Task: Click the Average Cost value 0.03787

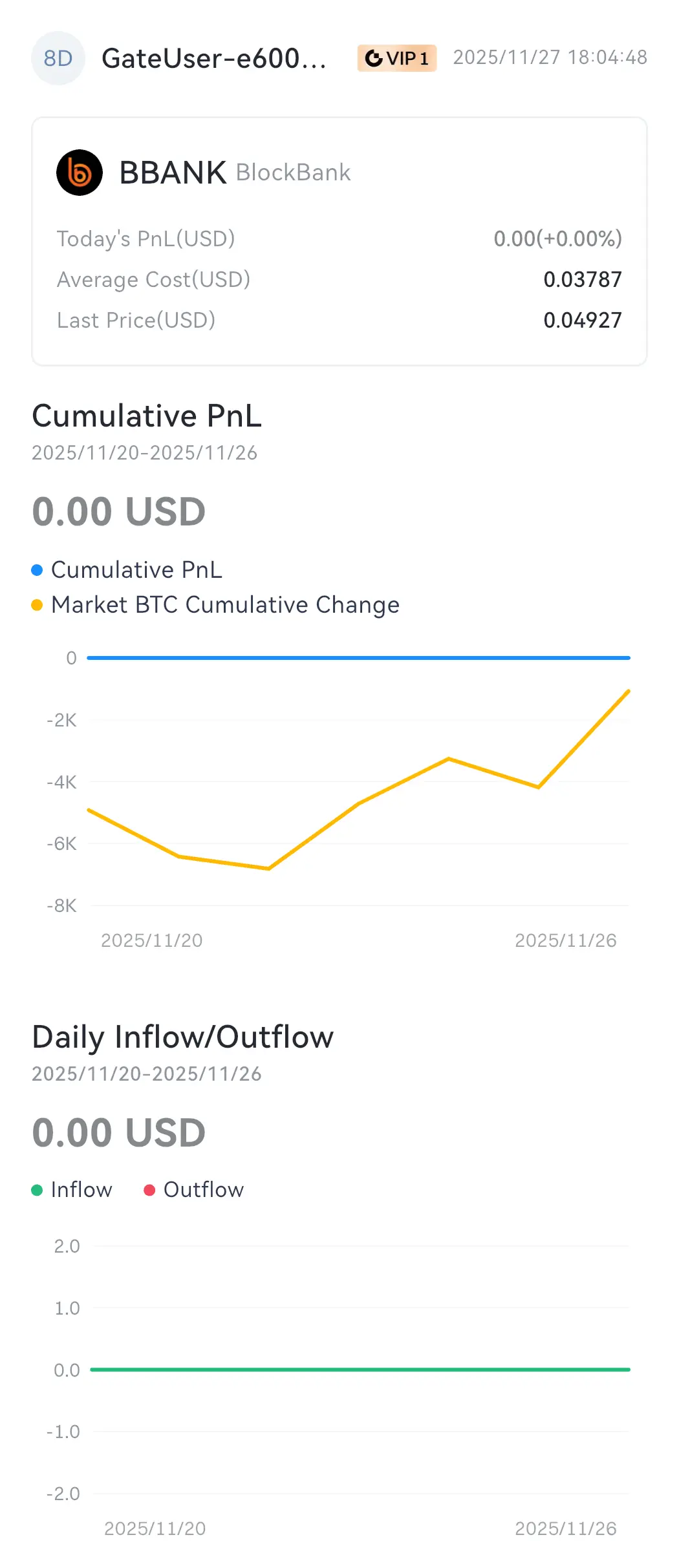Action: tap(582, 279)
